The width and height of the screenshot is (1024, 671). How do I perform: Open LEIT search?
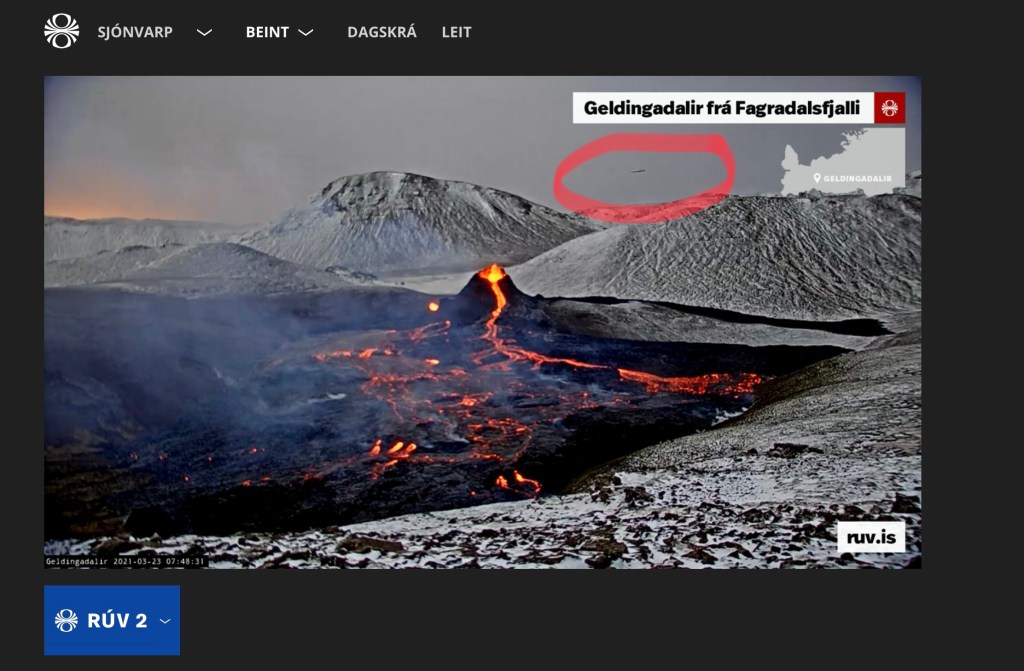pyautogui.click(x=456, y=32)
